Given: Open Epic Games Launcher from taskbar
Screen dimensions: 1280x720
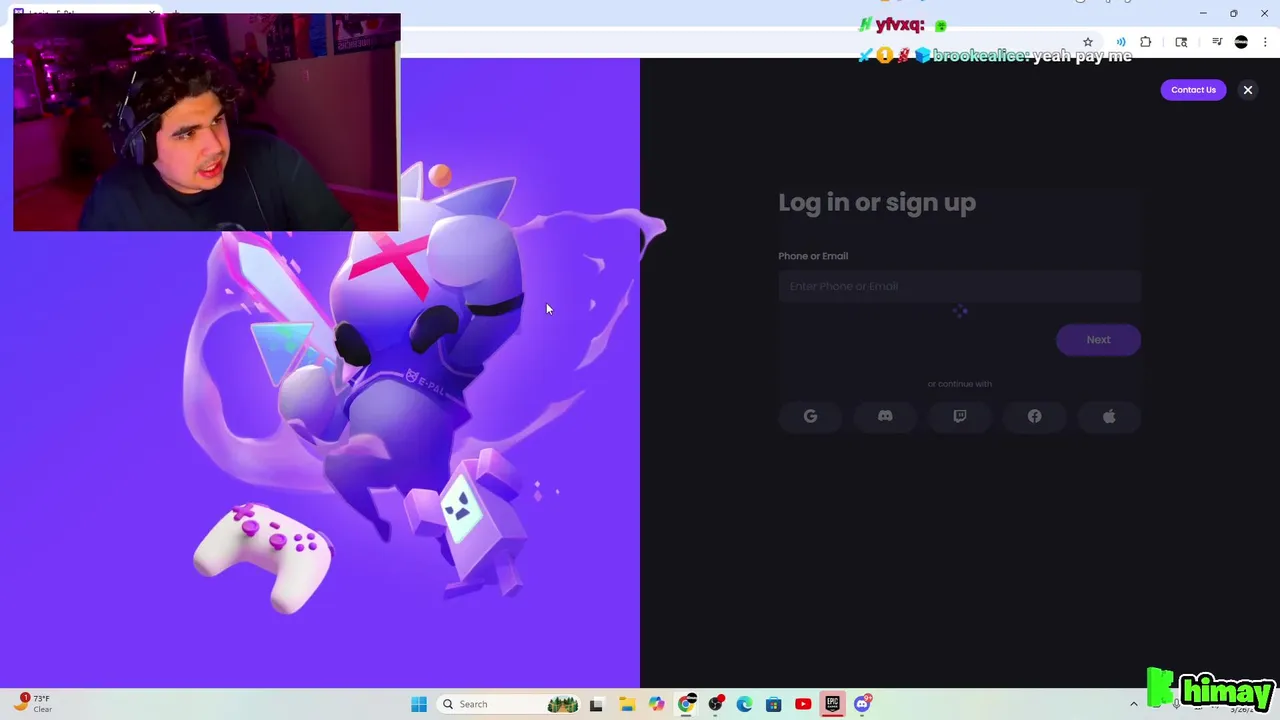Looking at the screenshot, I should [x=832, y=704].
